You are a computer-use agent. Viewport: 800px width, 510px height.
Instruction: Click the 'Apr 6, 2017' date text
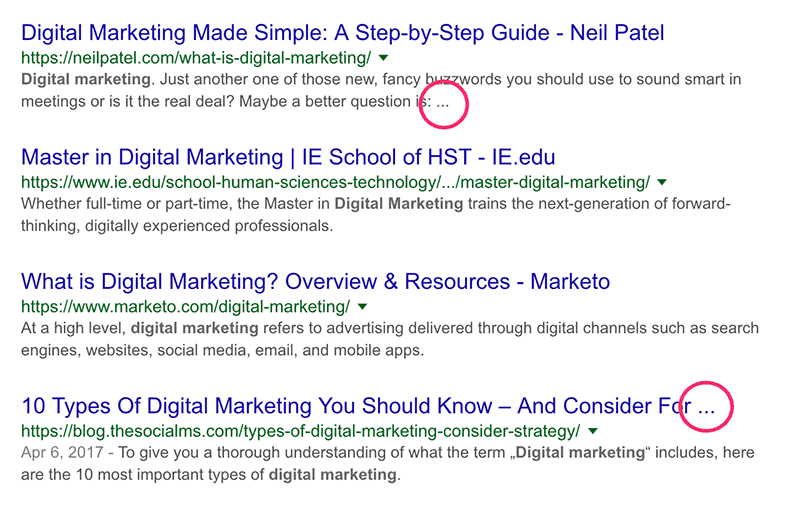62,453
